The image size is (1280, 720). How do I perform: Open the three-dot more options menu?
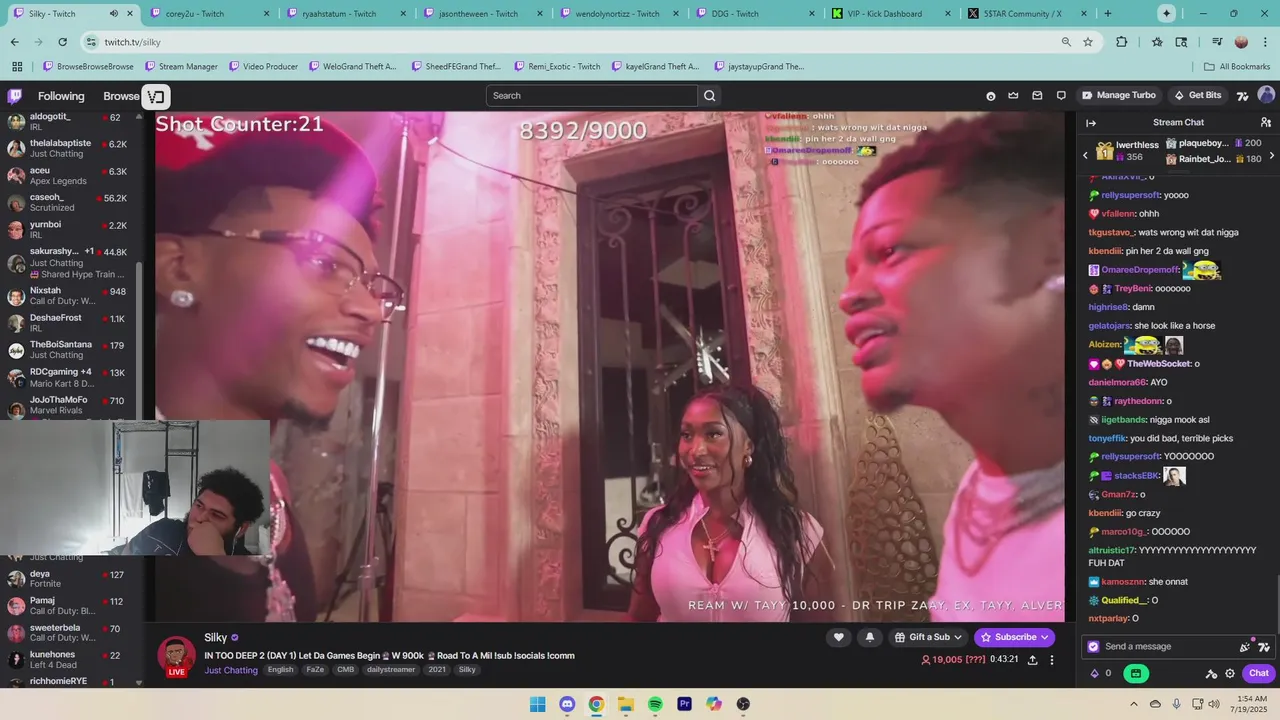[1052, 660]
